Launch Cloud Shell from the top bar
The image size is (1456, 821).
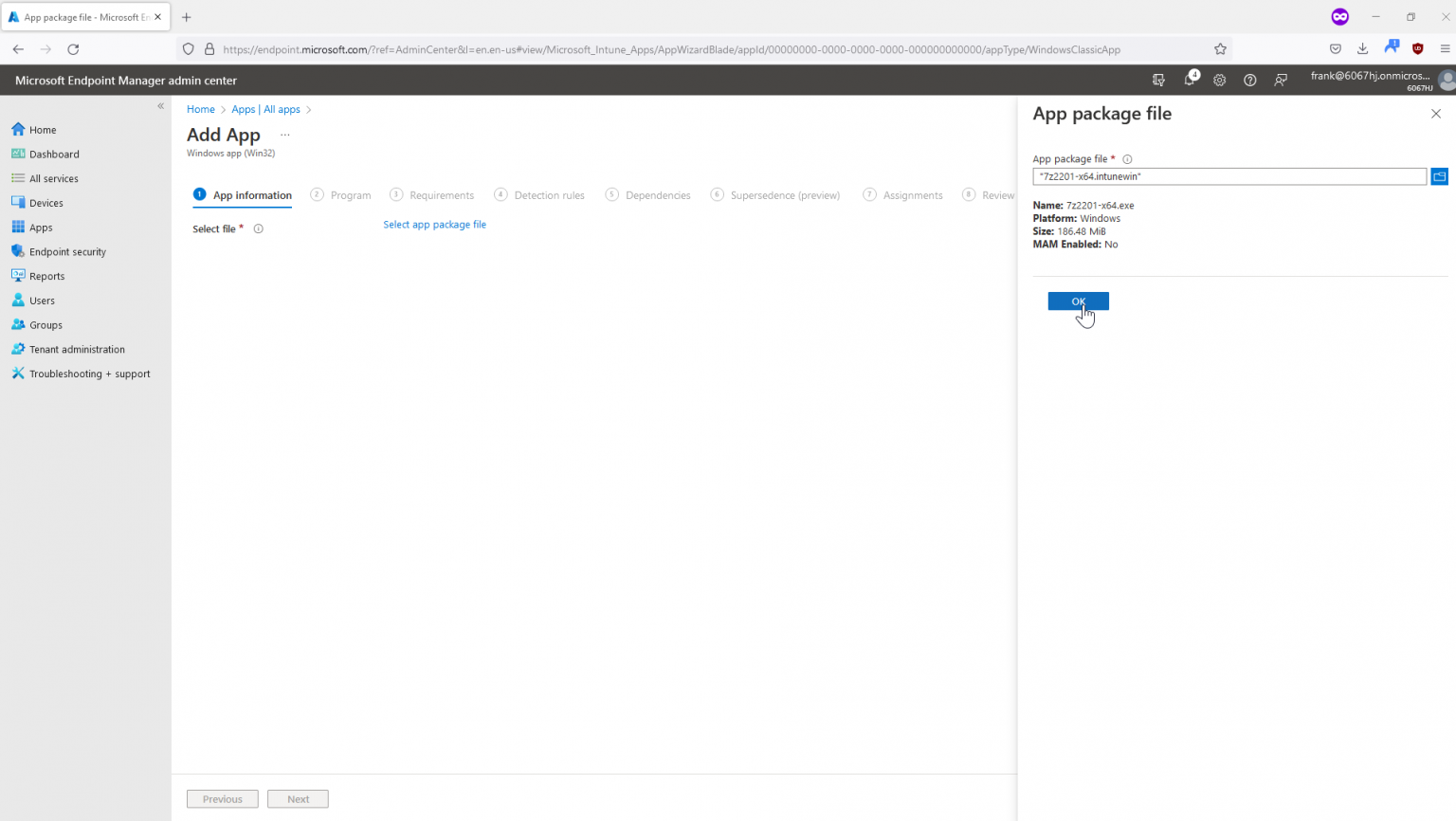(1158, 81)
